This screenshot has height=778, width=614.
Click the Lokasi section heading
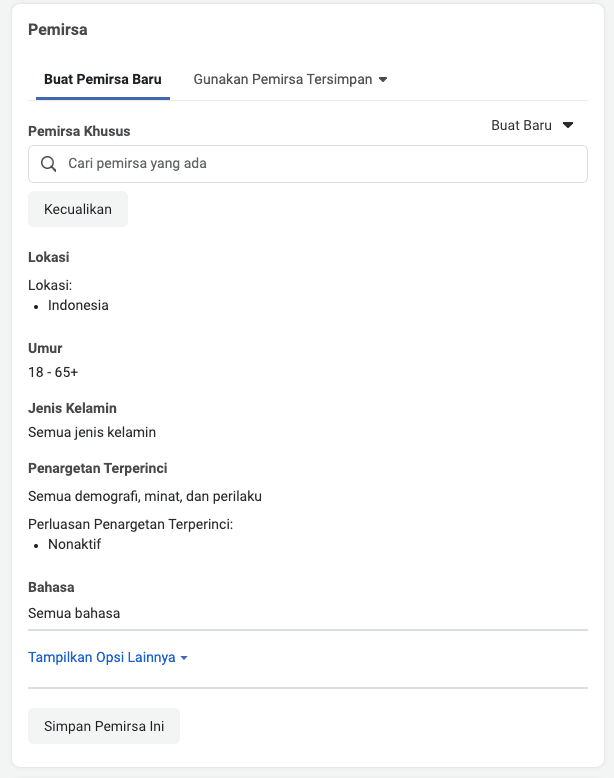click(49, 257)
